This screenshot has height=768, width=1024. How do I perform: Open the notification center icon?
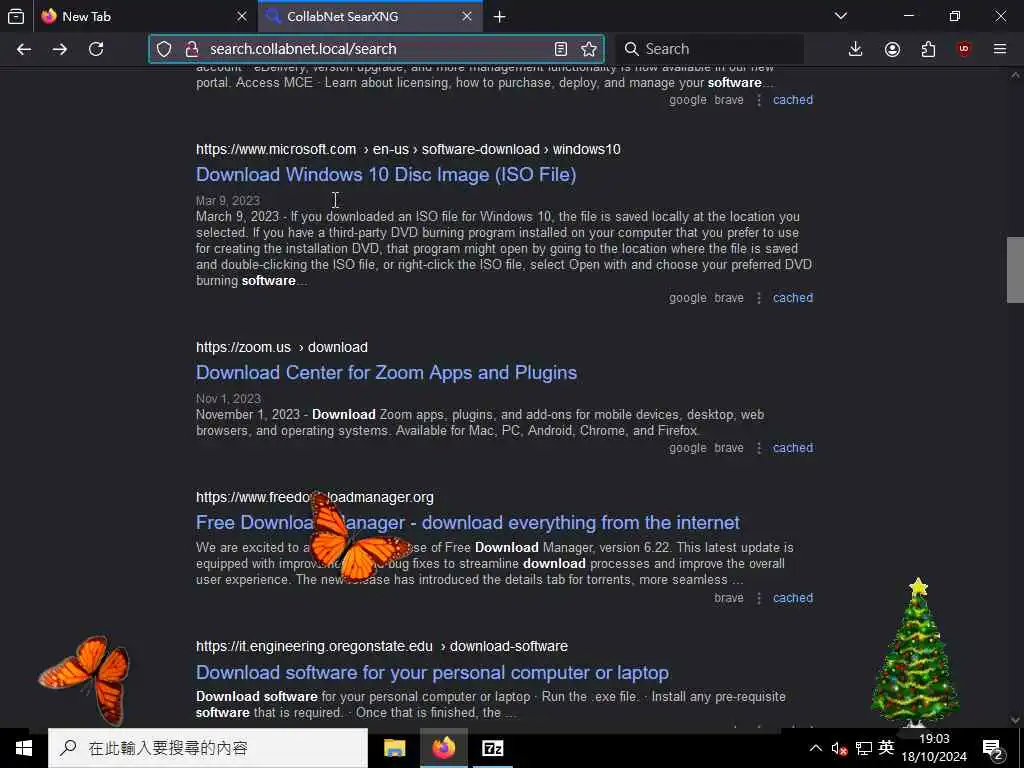click(993, 748)
